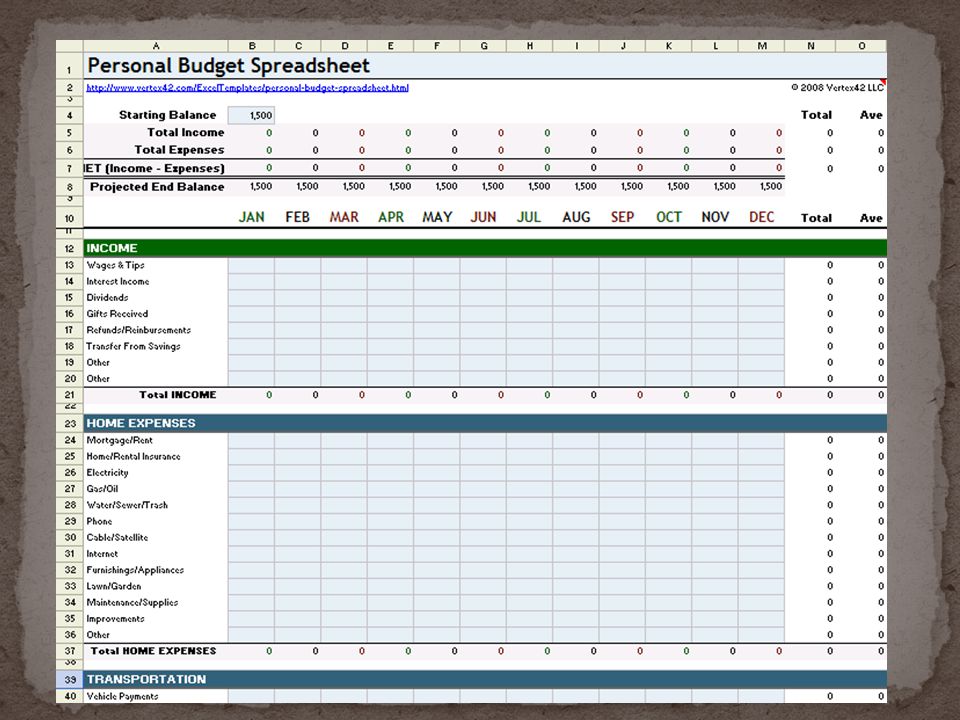This screenshot has width=960, height=720.
Task: Click the NOV month heading
Action: pyautogui.click(x=715, y=217)
